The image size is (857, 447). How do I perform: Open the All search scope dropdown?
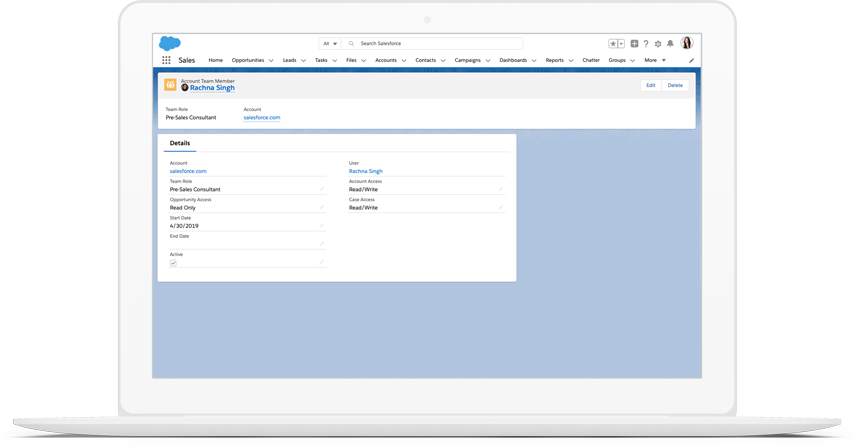(330, 44)
